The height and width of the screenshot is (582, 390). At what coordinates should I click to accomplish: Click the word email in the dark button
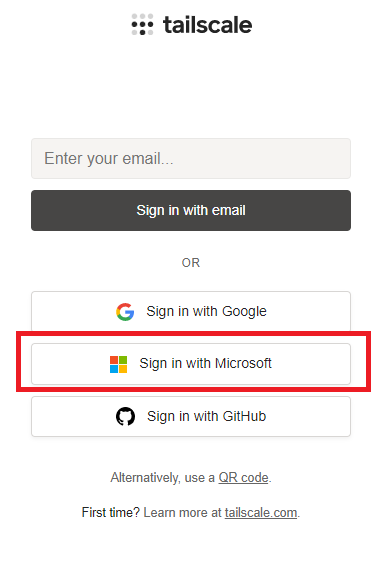229,210
